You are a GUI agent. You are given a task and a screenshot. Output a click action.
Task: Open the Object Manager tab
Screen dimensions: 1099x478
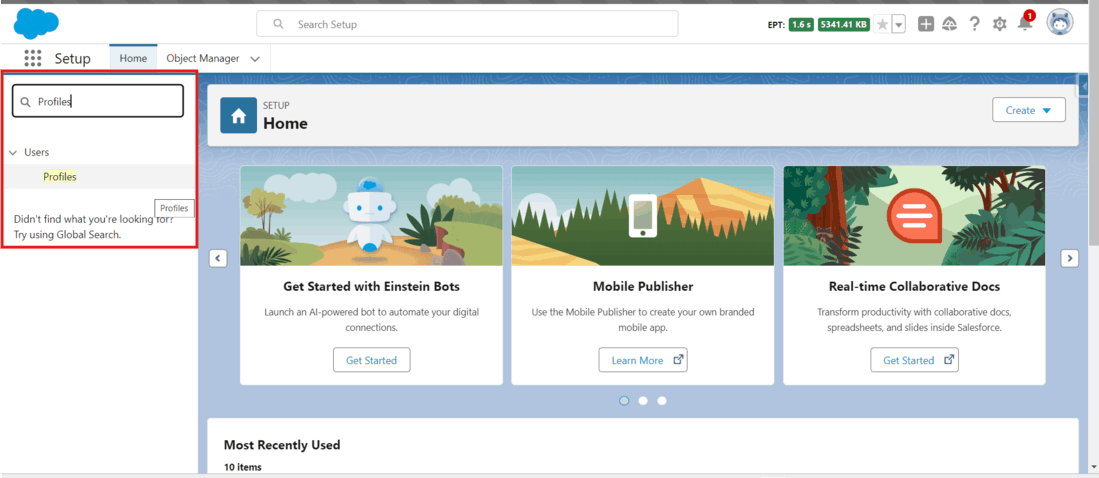203,59
